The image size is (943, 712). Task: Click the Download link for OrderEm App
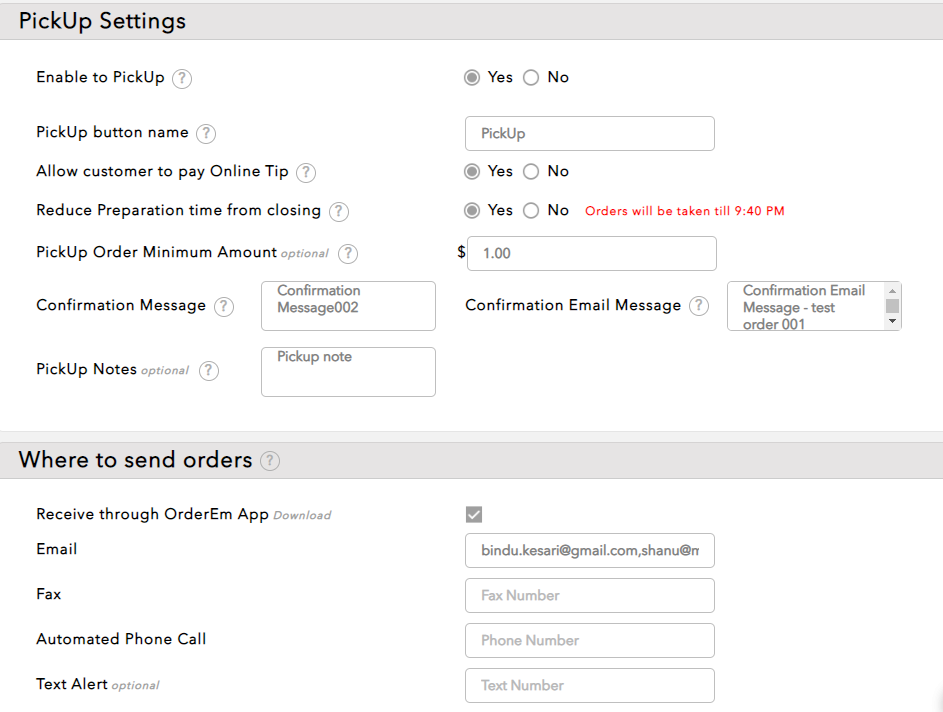click(302, 516)
